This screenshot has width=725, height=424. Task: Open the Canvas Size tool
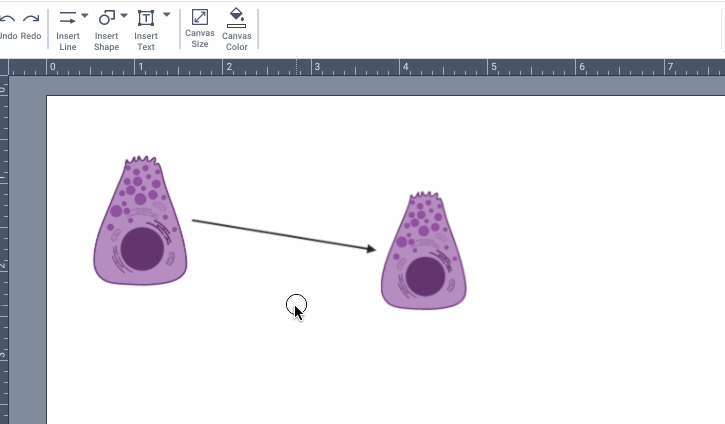point(199,17)
